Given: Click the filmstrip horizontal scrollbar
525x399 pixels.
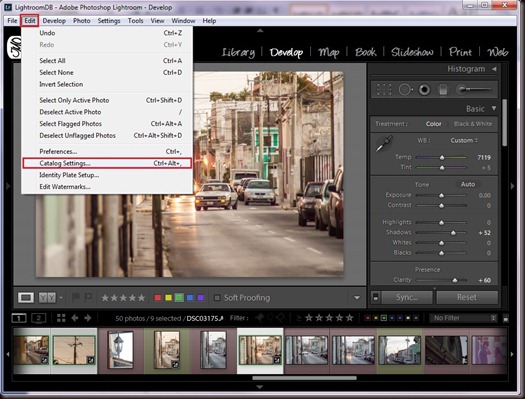Looking at the screenshot, I should coord(305,378).
